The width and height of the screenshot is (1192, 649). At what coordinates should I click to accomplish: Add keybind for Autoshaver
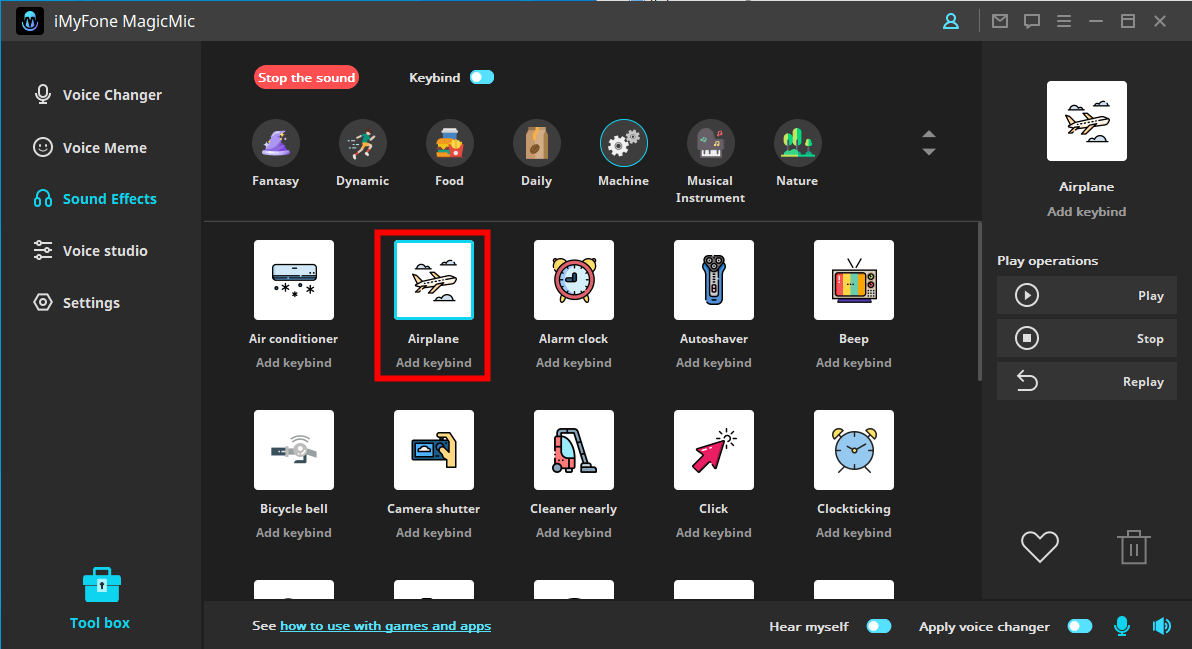tap(714, 363)
